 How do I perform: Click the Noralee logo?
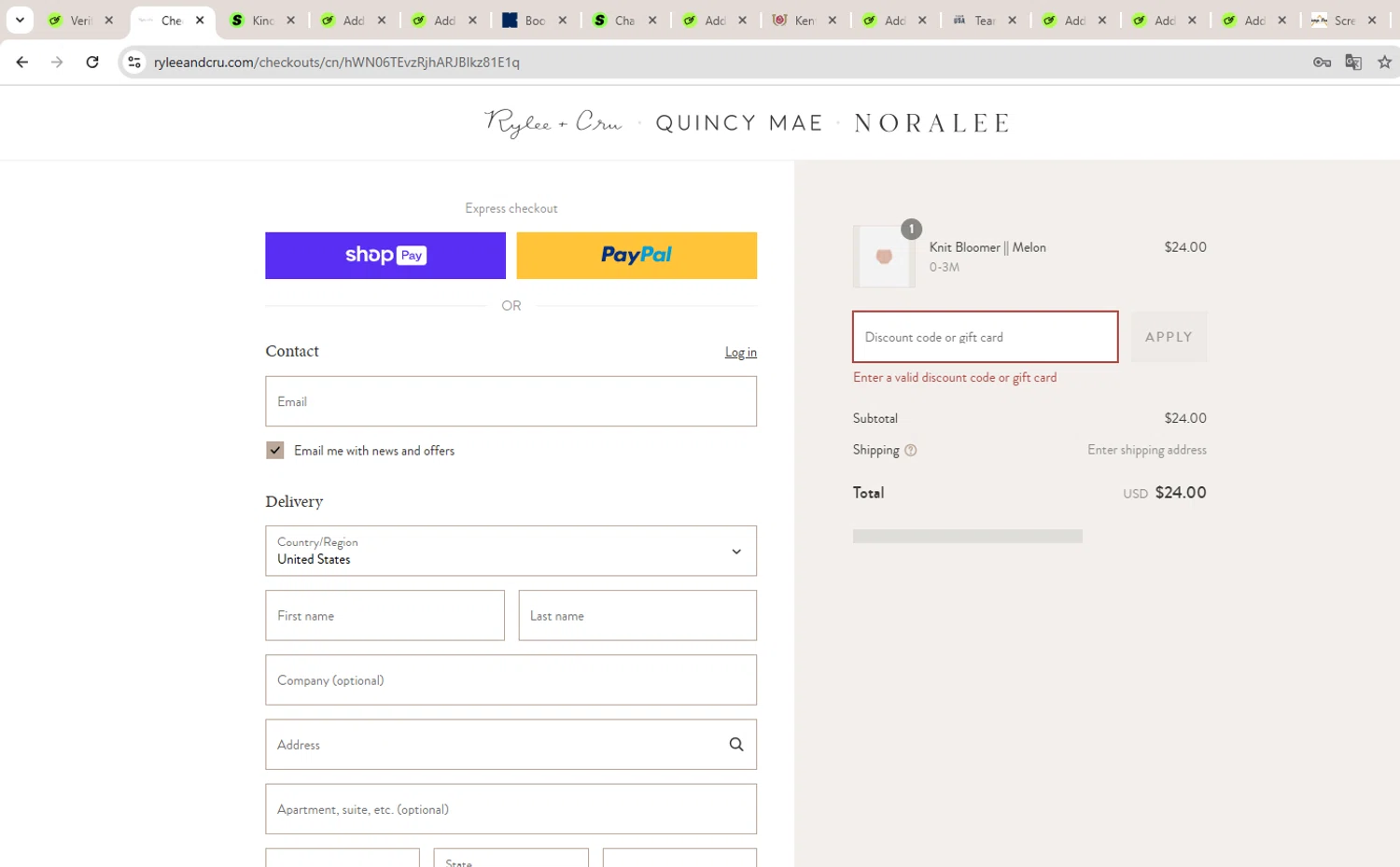click(x=931, y=123)
